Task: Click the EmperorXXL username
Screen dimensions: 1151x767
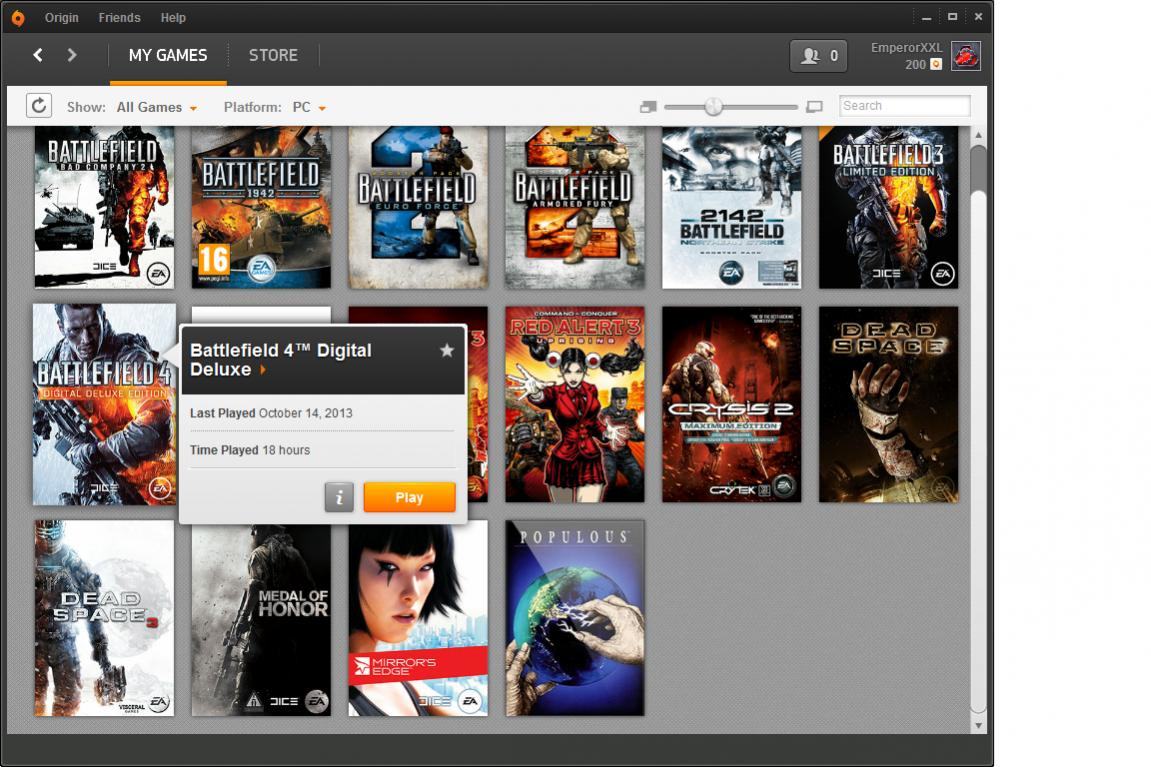Action: pos(906,48)
